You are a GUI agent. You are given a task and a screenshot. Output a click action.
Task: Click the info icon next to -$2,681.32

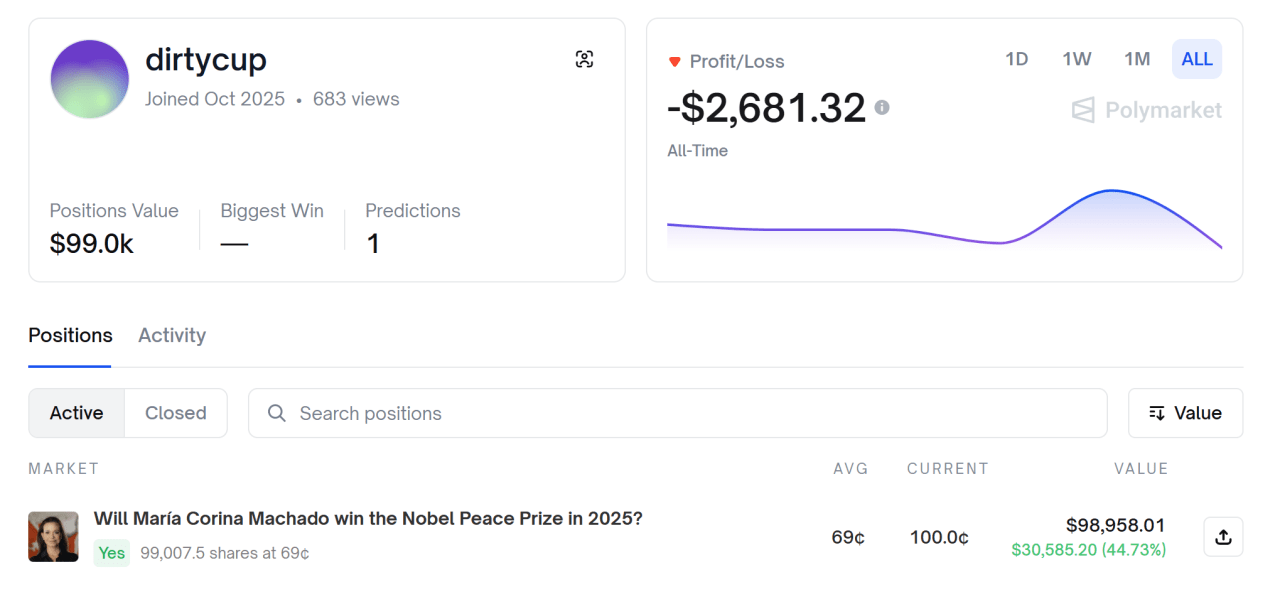click(882, 107)
